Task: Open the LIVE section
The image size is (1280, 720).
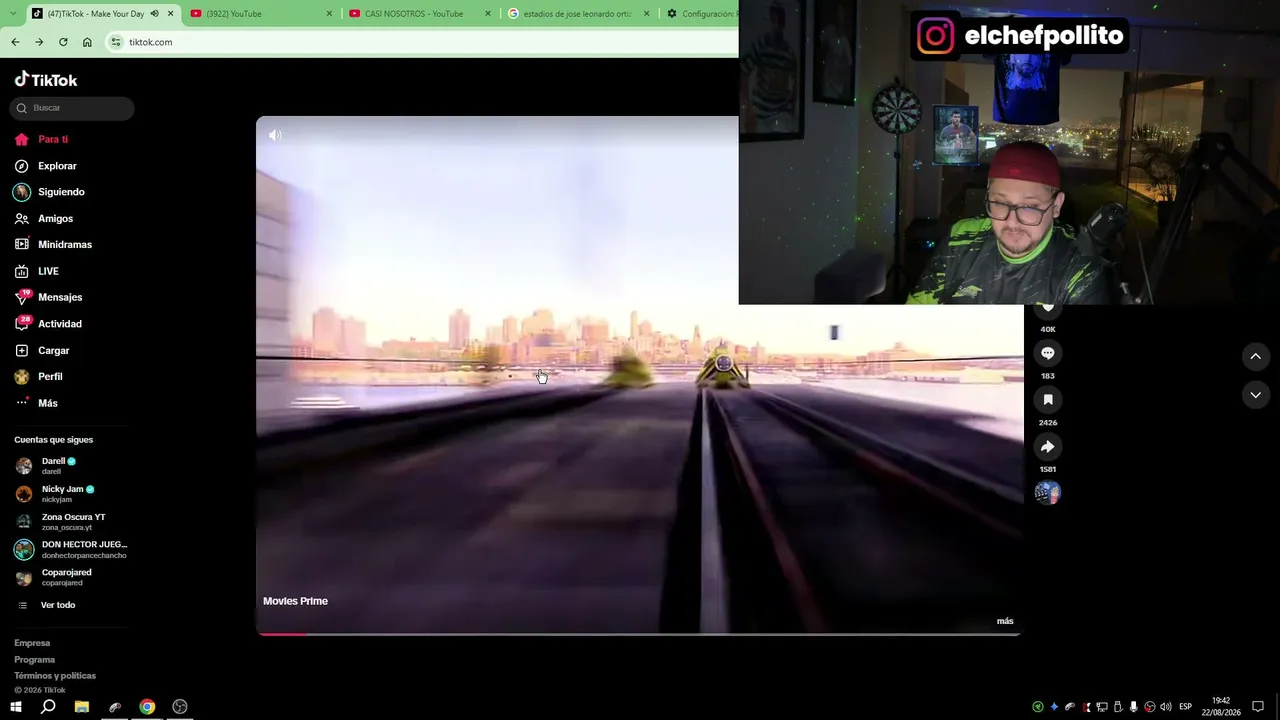Action: tap(37, 271)
